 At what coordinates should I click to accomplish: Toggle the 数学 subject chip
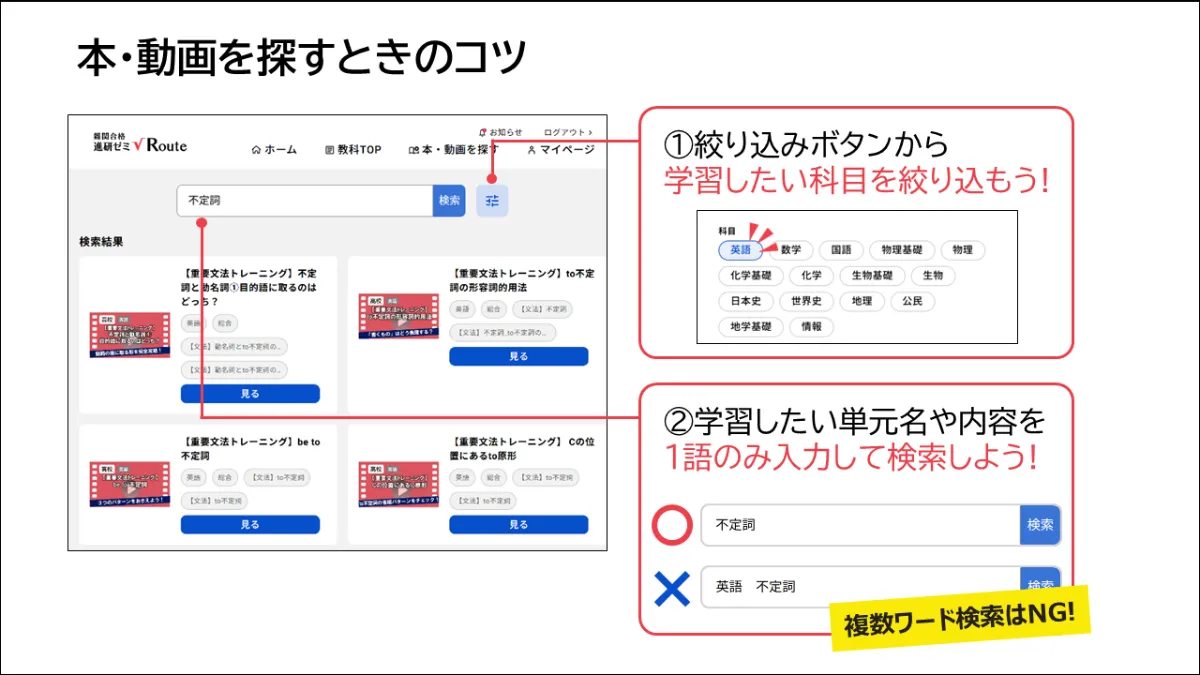tap(790, 250)
